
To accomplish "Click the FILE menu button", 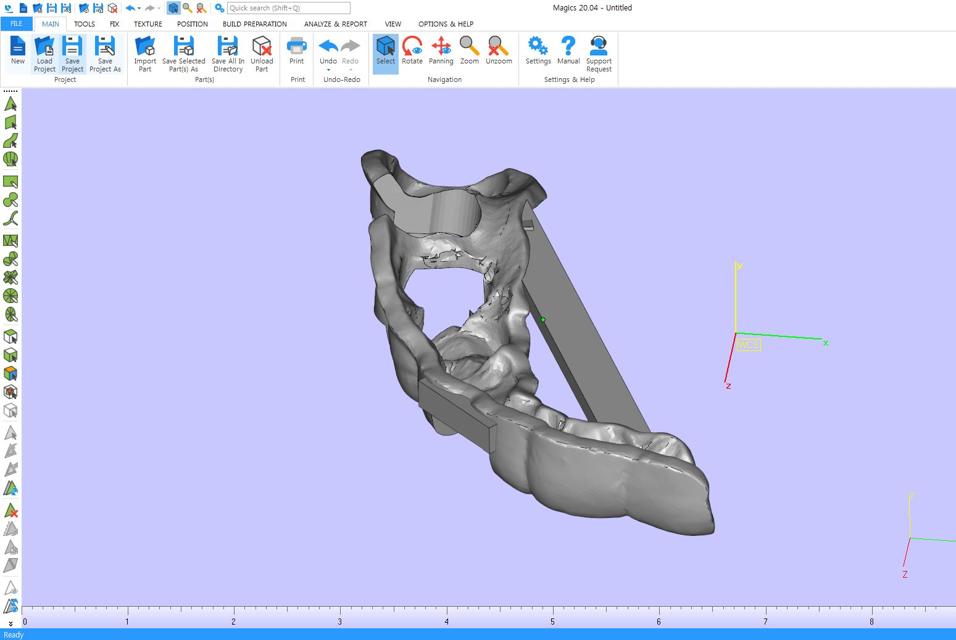I will [x=14, y=24].
